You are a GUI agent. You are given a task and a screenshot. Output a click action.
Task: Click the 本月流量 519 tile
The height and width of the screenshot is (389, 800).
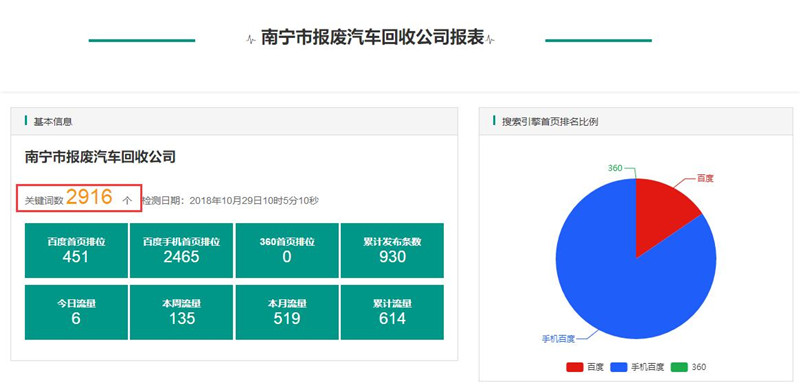point(287,312)
